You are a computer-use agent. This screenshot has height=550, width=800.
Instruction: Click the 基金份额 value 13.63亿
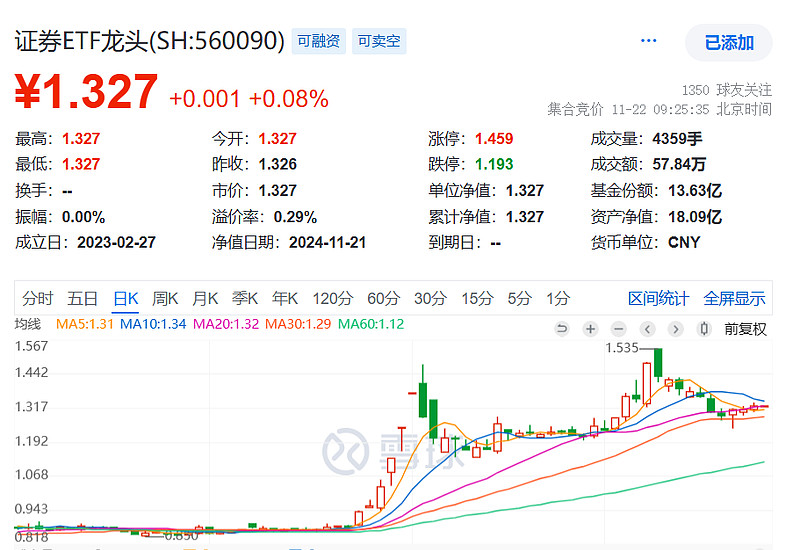[695, 191]
